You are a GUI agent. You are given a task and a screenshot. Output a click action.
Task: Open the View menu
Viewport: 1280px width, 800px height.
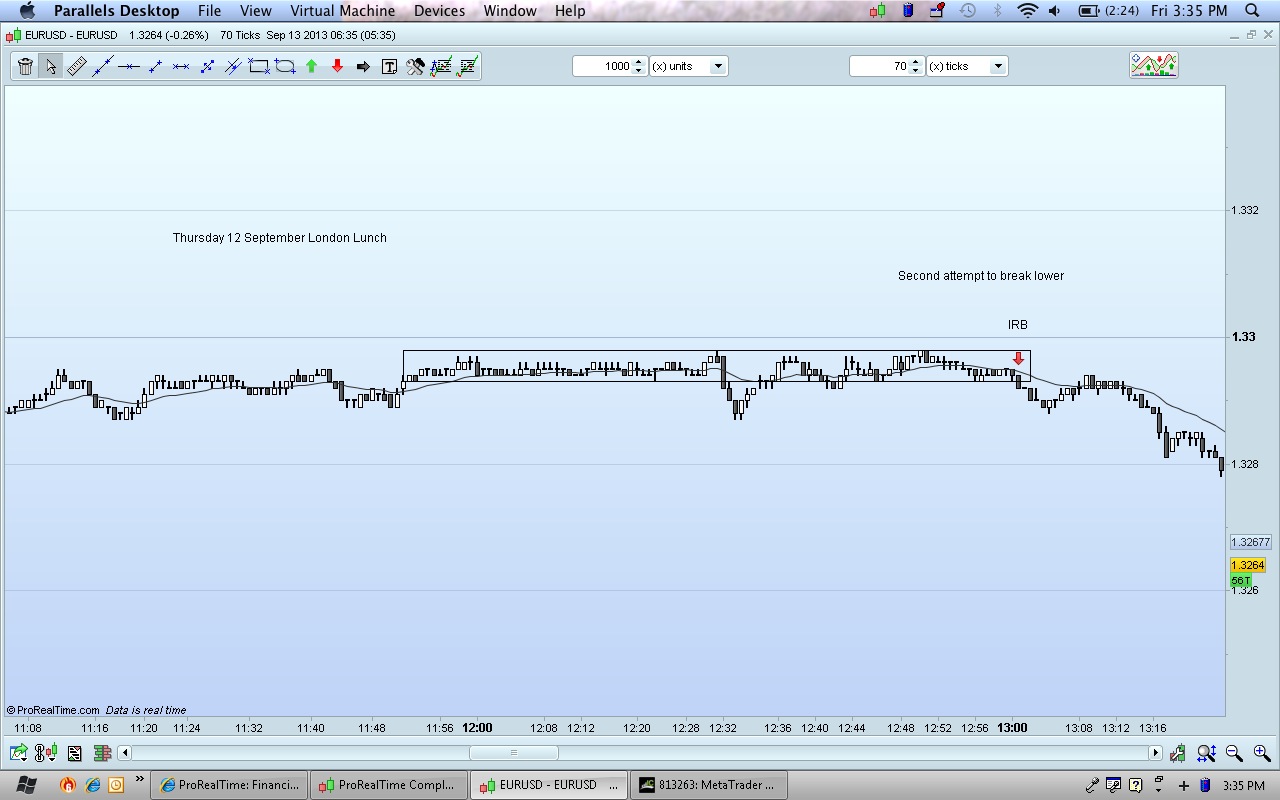(x=255, y=11)
